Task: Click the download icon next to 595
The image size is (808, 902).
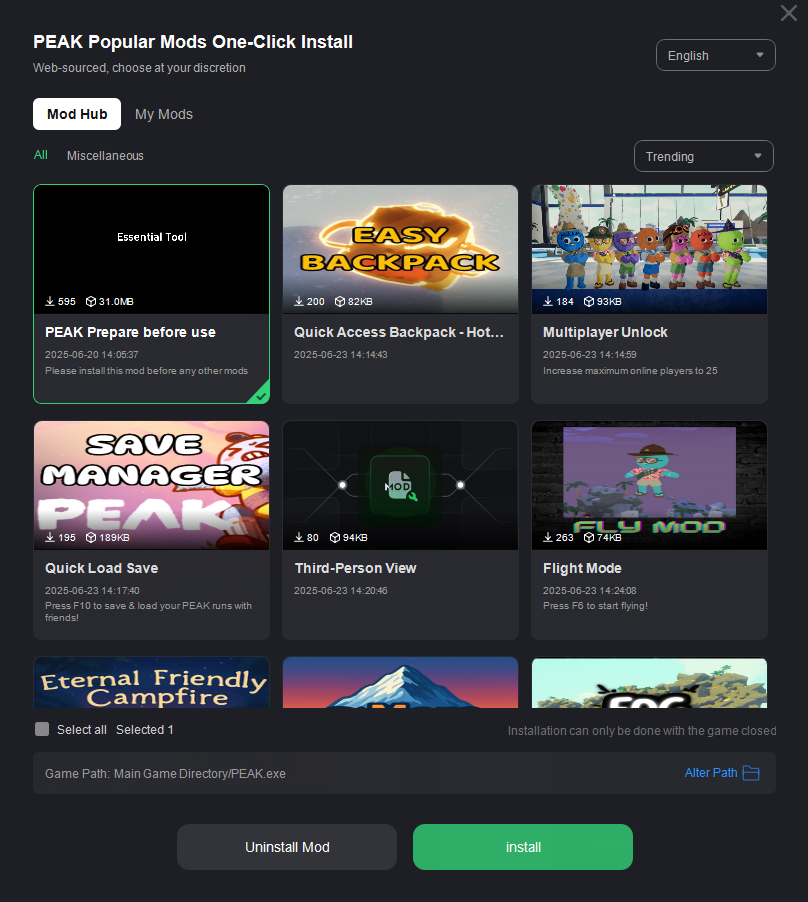Action: (x=50, y=301)
